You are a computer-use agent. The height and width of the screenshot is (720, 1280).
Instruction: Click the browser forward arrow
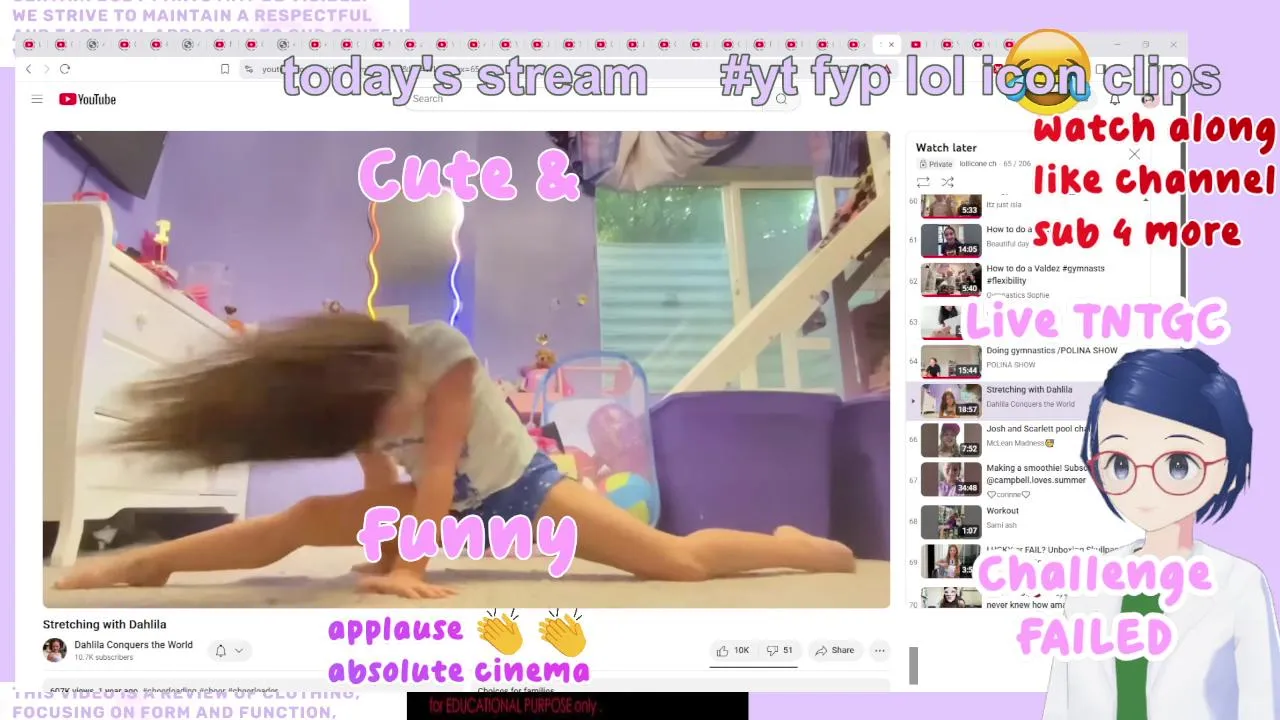point(46,69)
